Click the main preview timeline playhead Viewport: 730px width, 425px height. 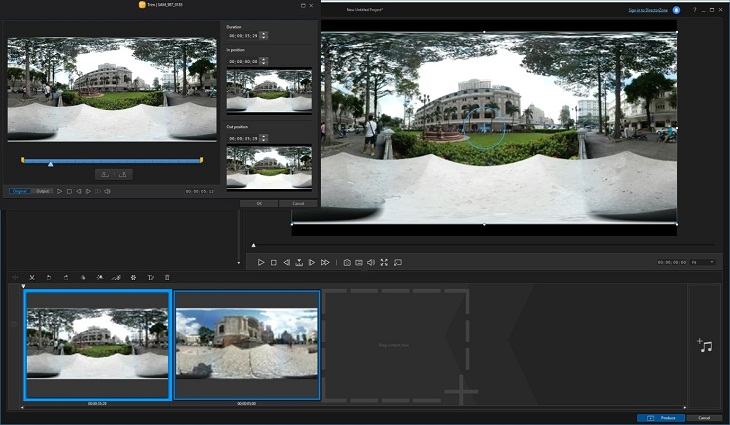click(x=253, y=245)
